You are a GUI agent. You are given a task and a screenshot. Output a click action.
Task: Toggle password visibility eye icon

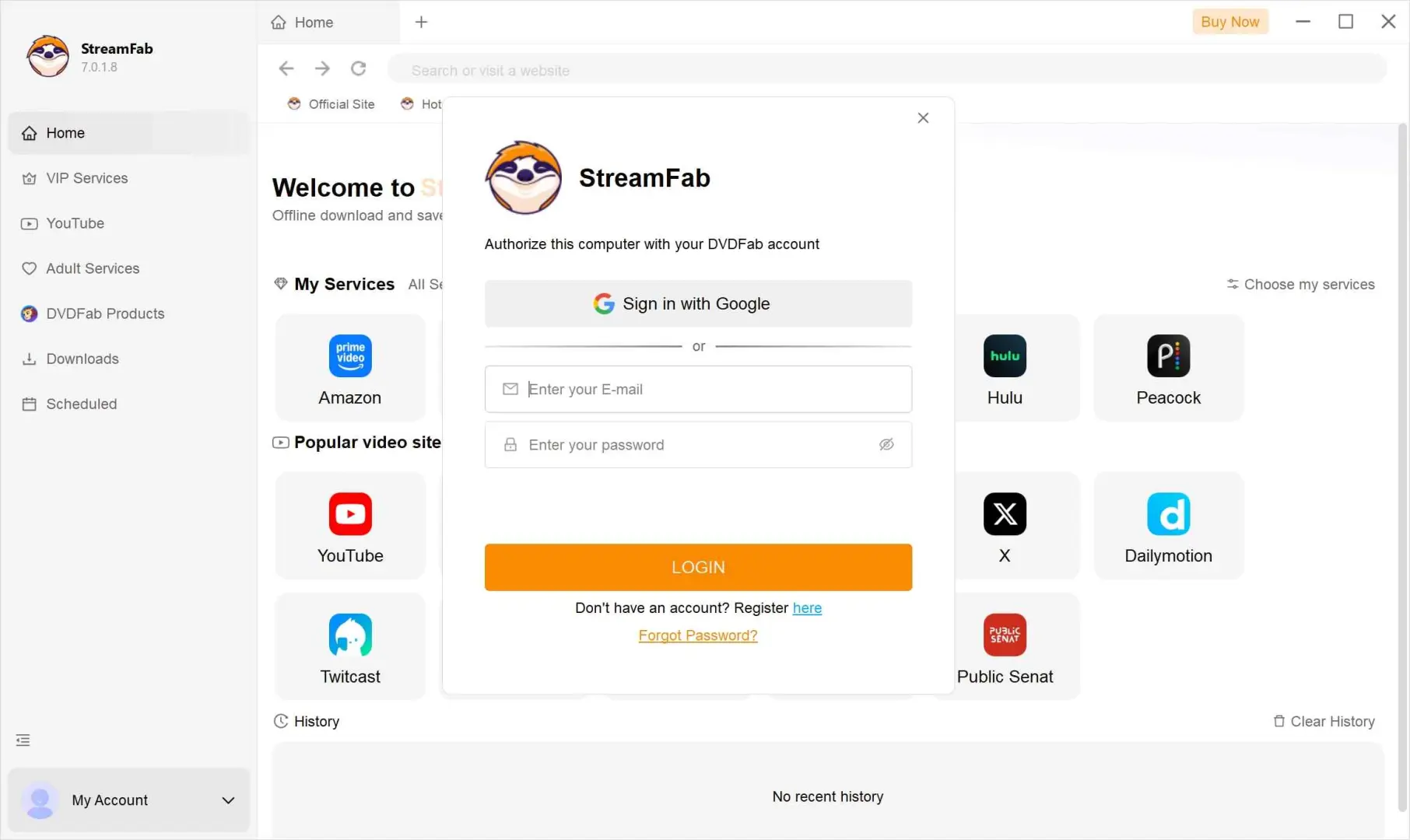(886, 445)
